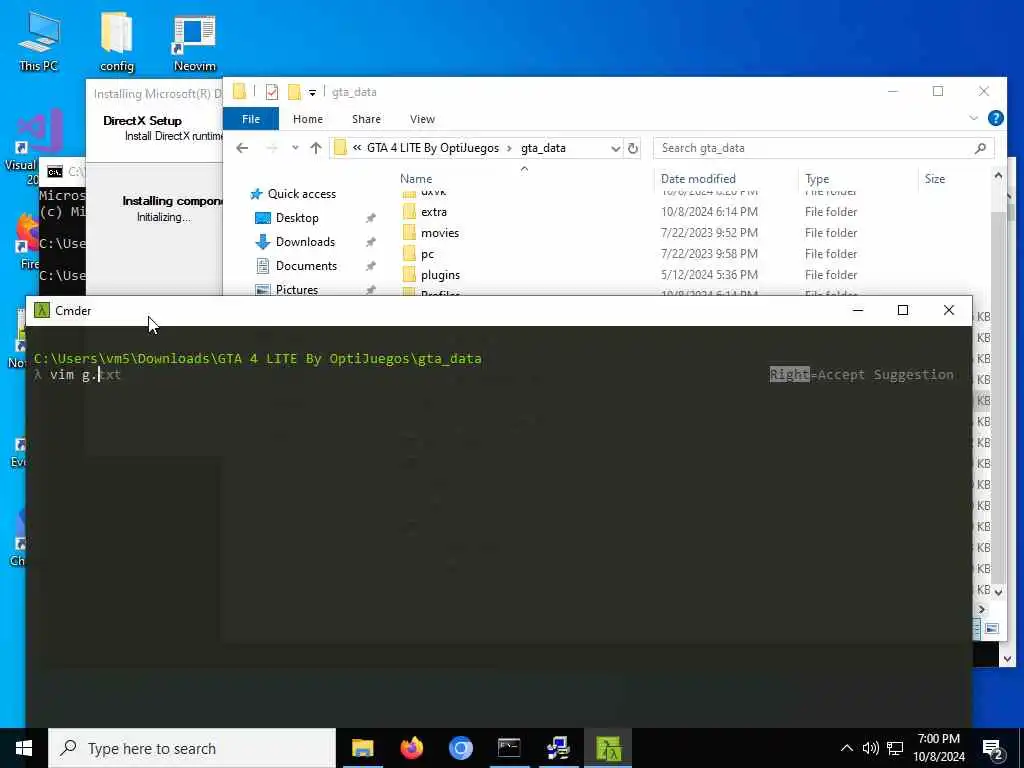Image resolution: width=1024 pixels, height=768 pixels.
Task: Open Explorer help question mark
Action: tap(995, 118)
